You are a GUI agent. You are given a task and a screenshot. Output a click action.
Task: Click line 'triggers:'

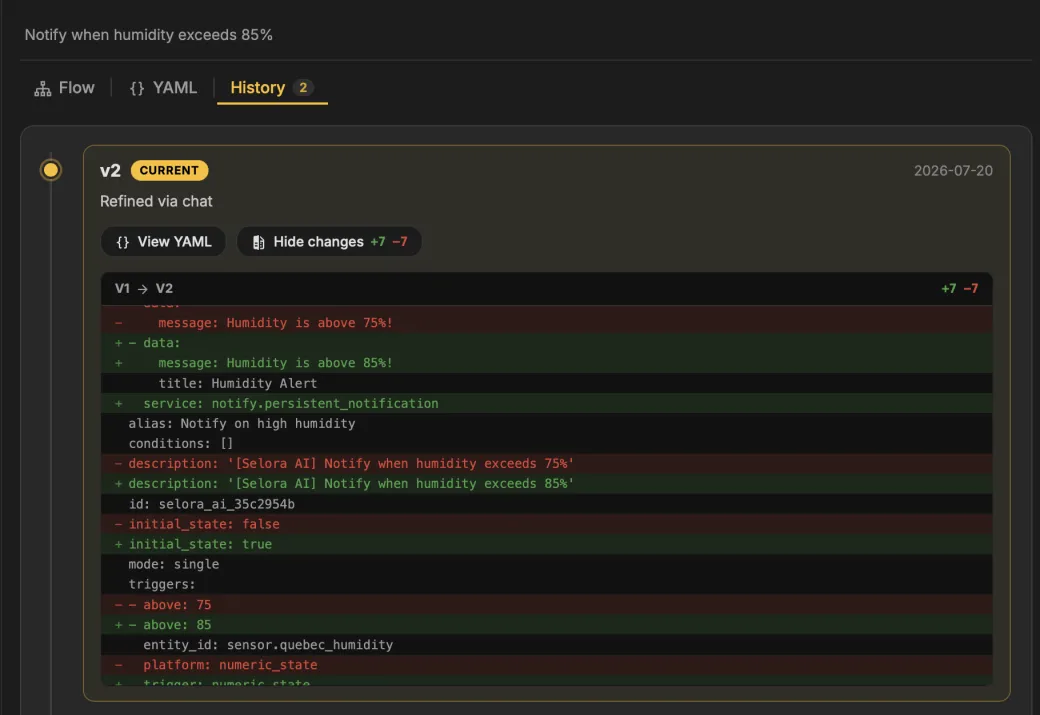547,584
